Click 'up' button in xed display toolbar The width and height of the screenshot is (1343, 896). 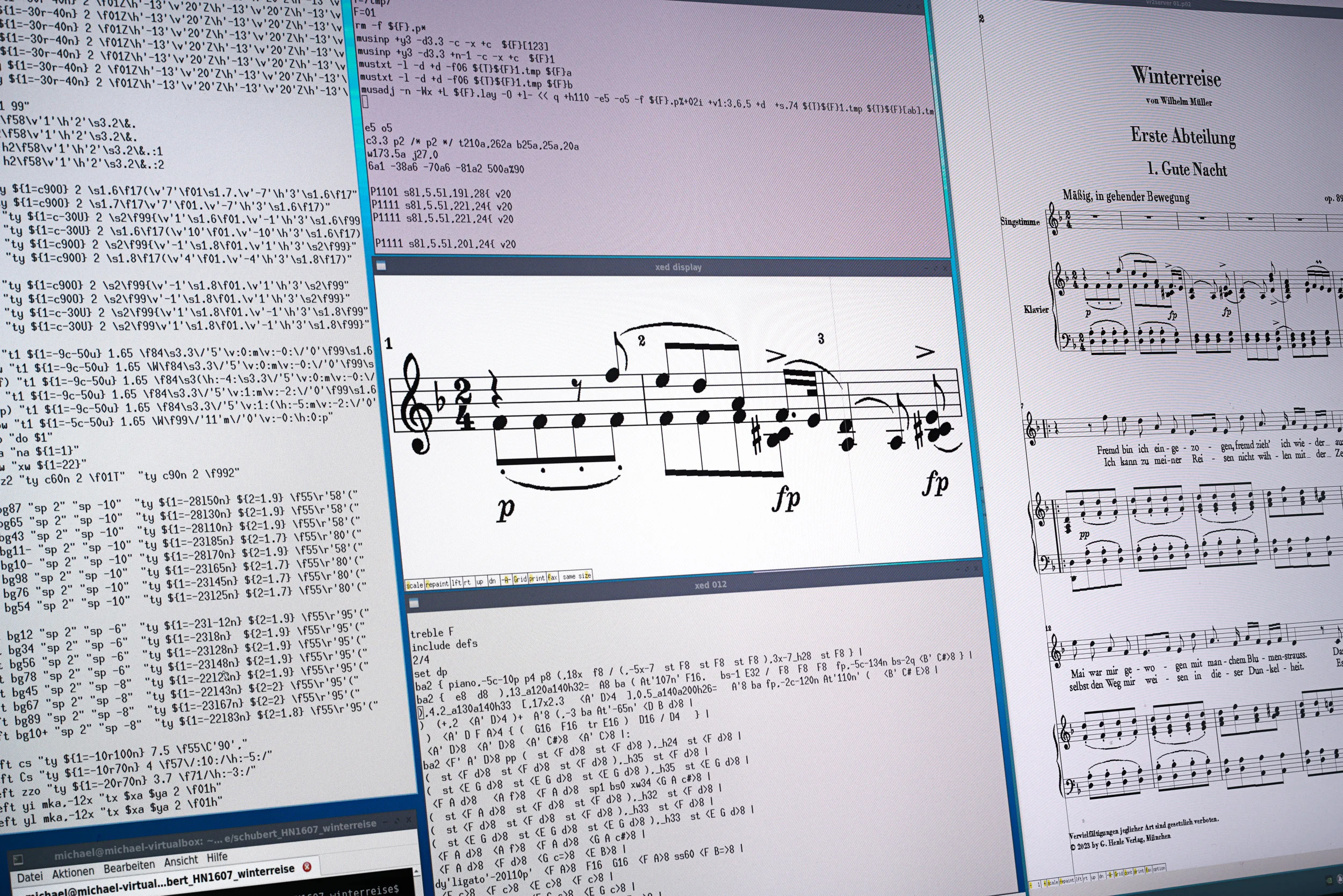click(x=480, y=582)
